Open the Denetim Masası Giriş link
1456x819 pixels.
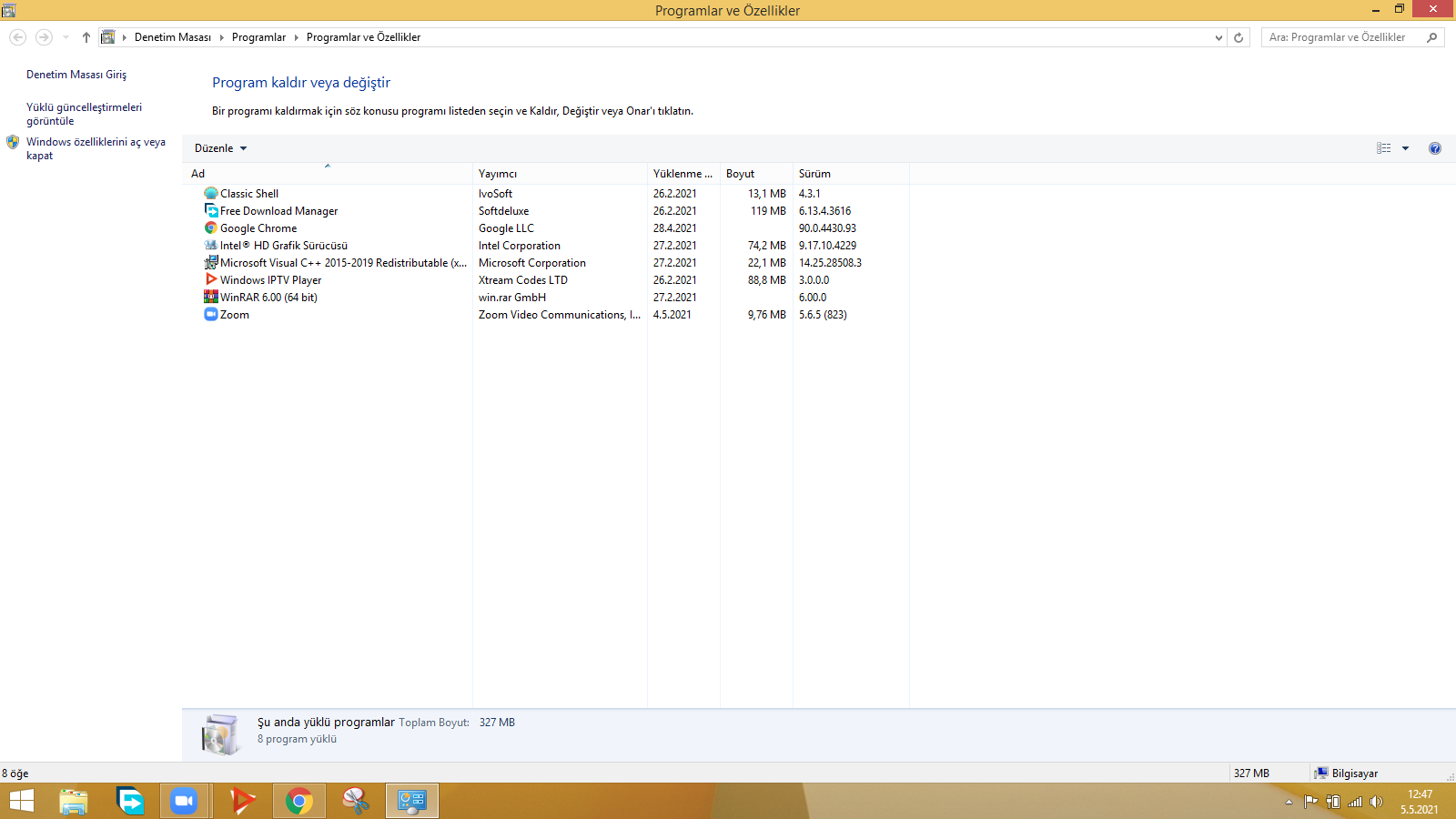point(76,75)
